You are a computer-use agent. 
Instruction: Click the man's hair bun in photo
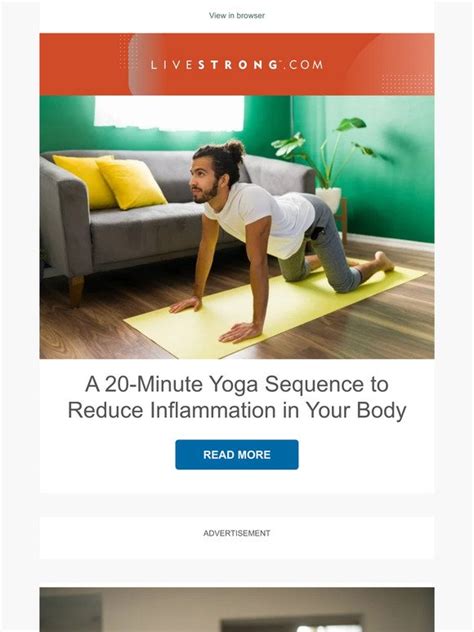(235, 150)
